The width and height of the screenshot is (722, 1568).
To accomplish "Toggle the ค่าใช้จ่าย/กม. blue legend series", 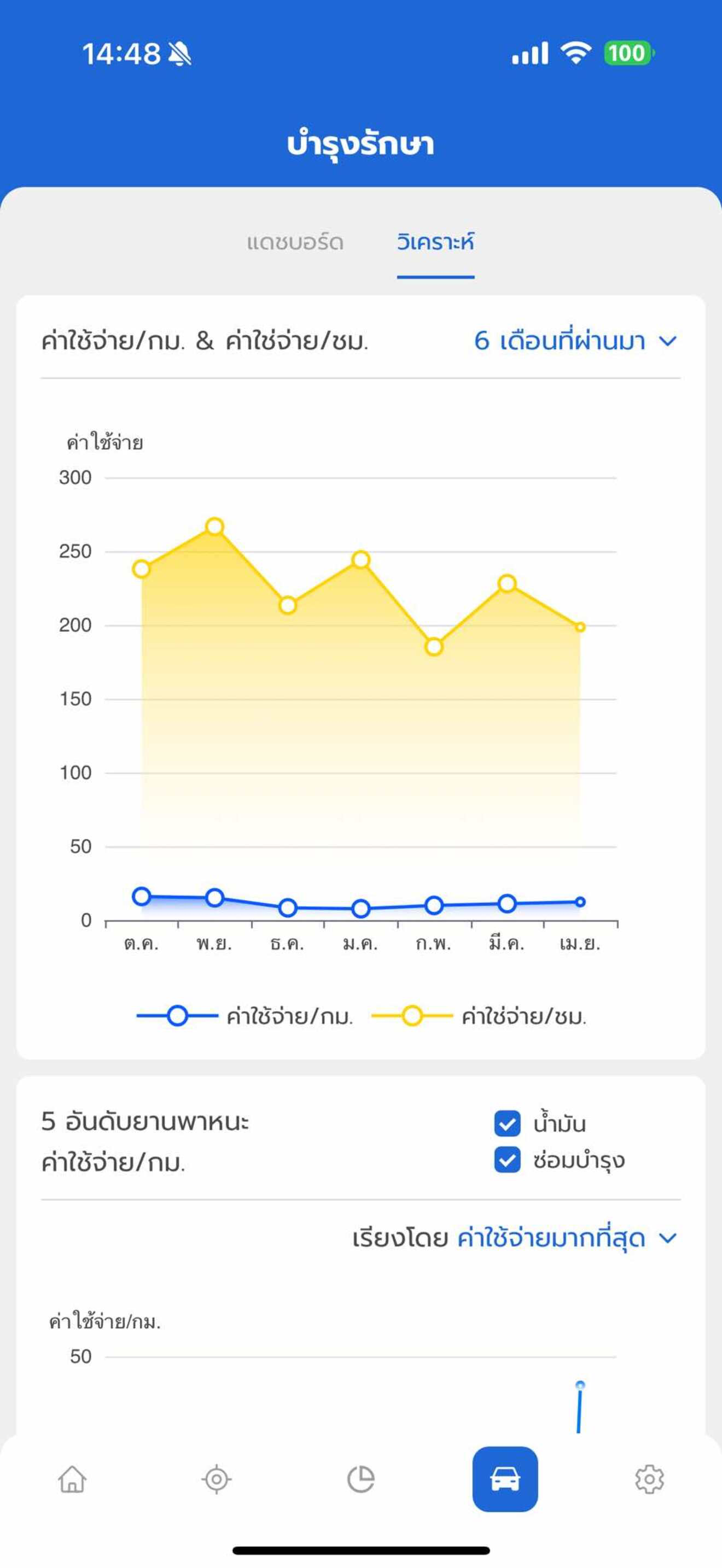I will [244, 1016].
